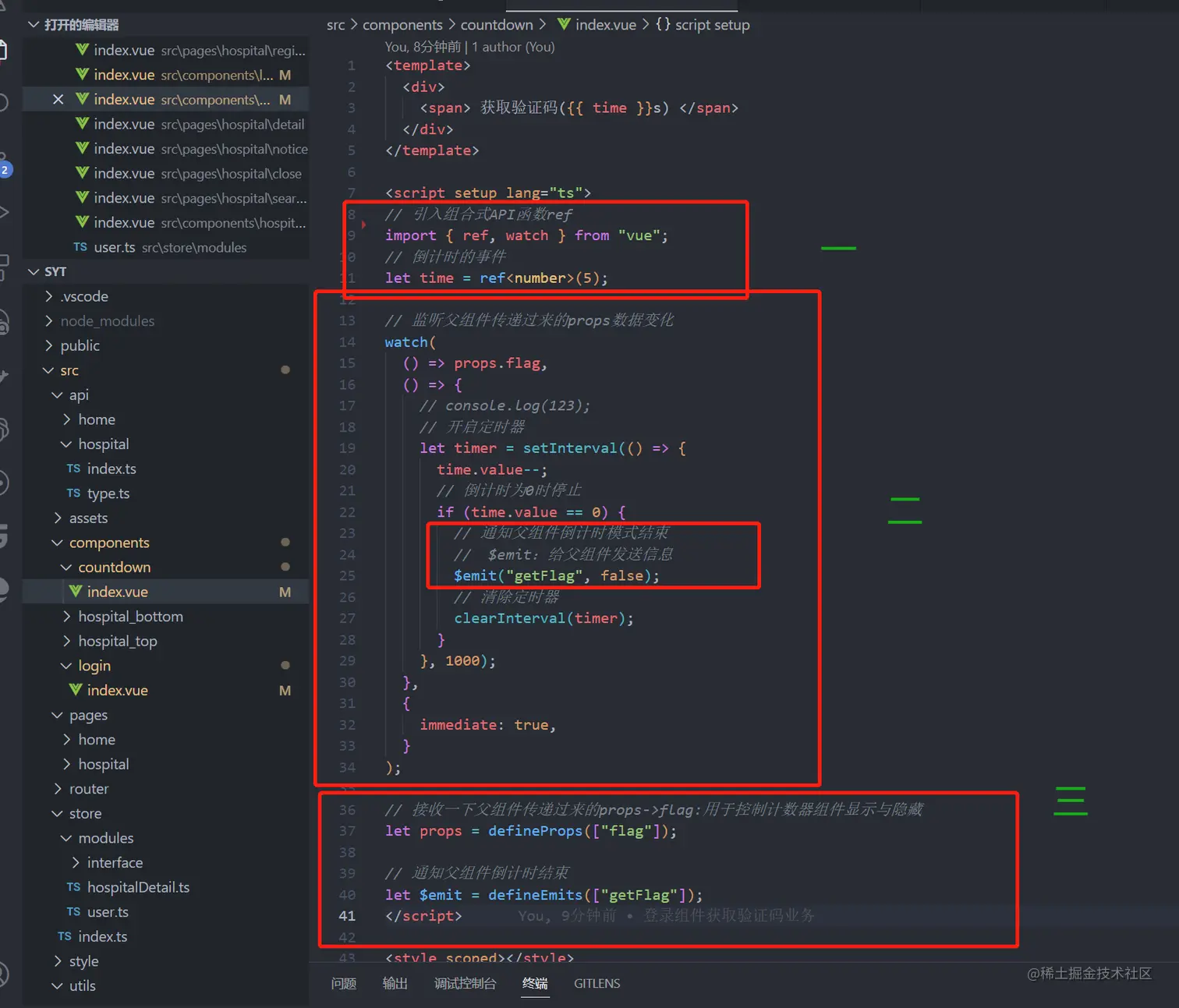Expand the hospital_bottom folder
Screen dimensions: 1179x1008
point(66,617)
